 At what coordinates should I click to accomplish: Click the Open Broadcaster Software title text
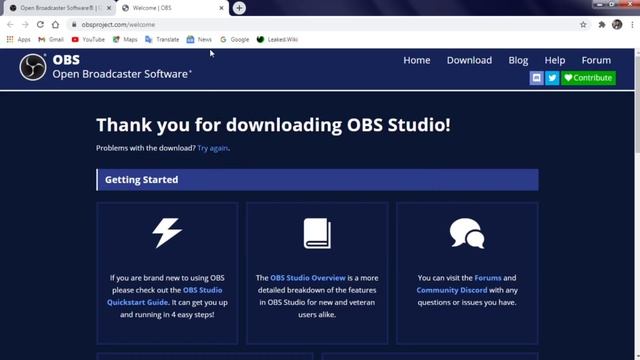[x=121, y=74]
